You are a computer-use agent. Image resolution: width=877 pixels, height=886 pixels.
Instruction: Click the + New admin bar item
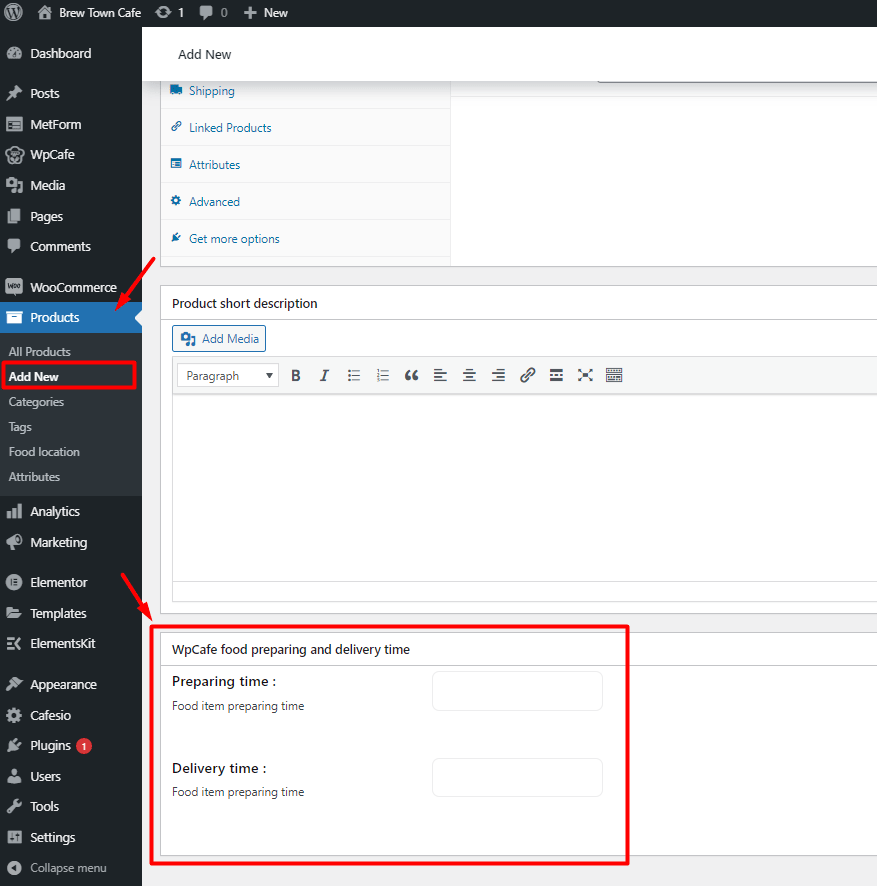[x=266, y=12]
